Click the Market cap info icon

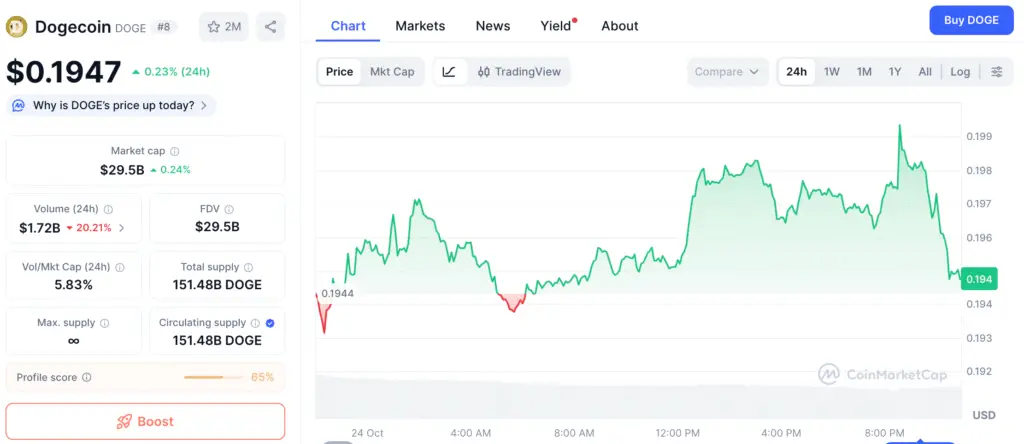coord(175,151)
